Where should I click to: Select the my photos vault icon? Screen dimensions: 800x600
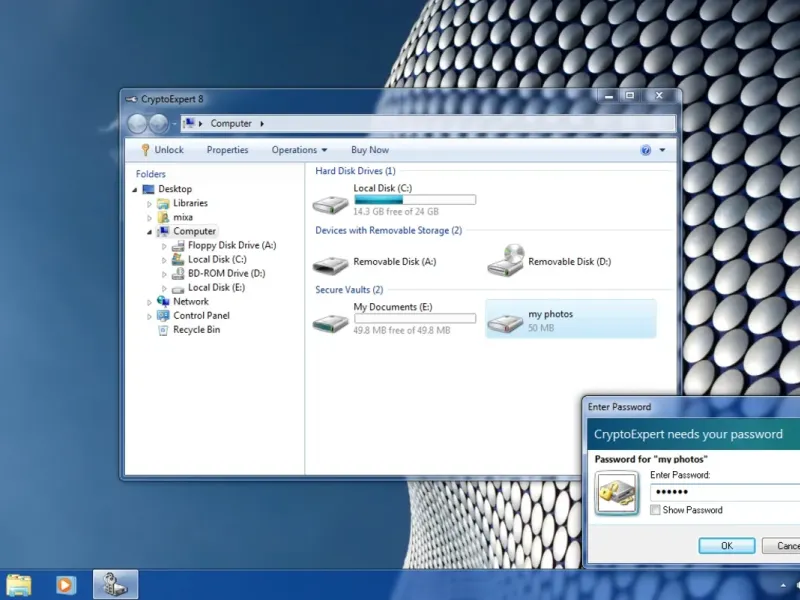505,322
